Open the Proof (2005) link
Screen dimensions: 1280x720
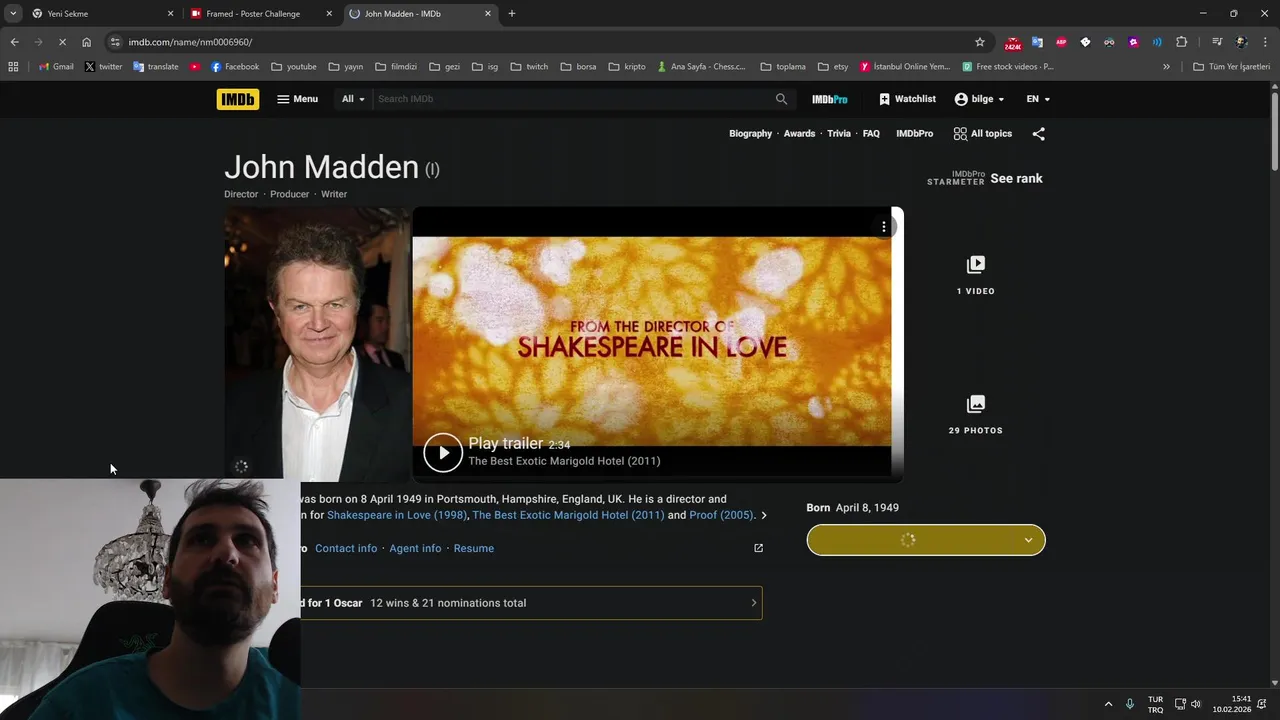721,515
